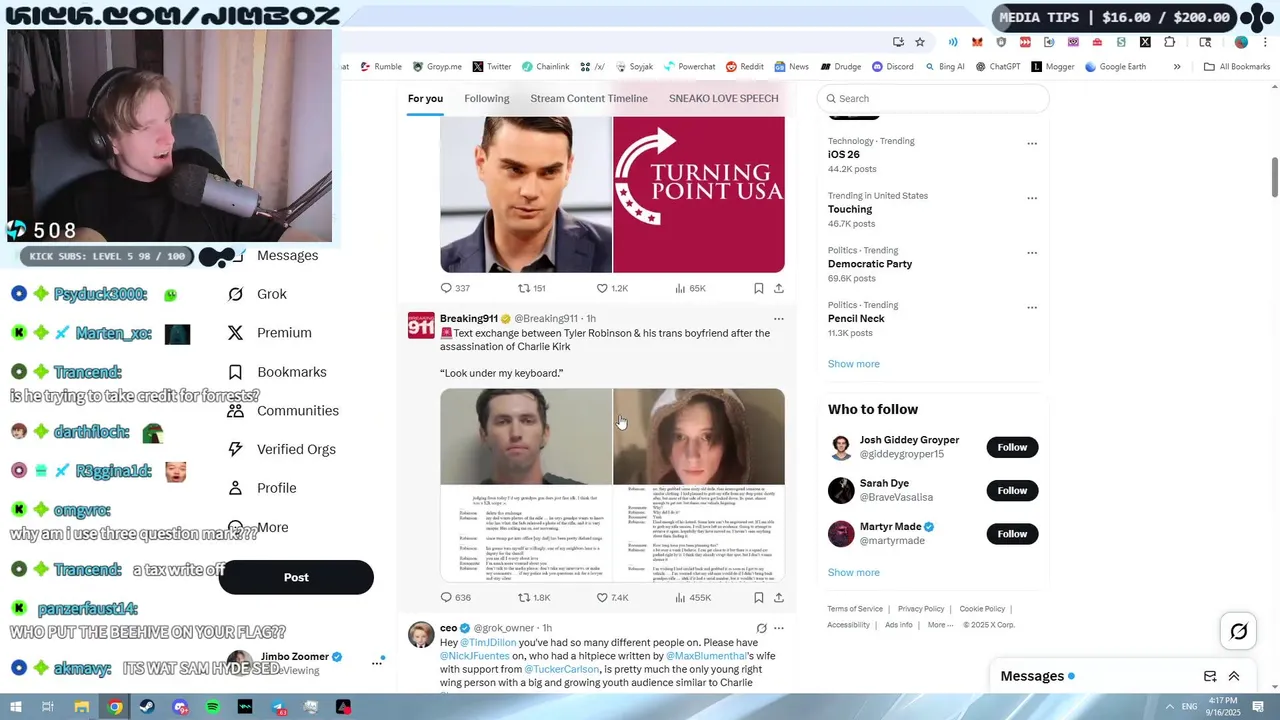Open Verified Orgs lightning icon item

[281, 449]
